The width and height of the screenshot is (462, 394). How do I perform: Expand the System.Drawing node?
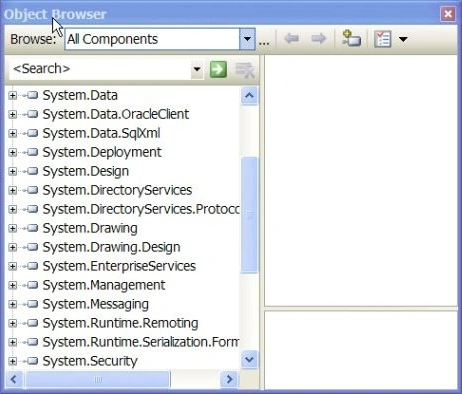point(12,229)
